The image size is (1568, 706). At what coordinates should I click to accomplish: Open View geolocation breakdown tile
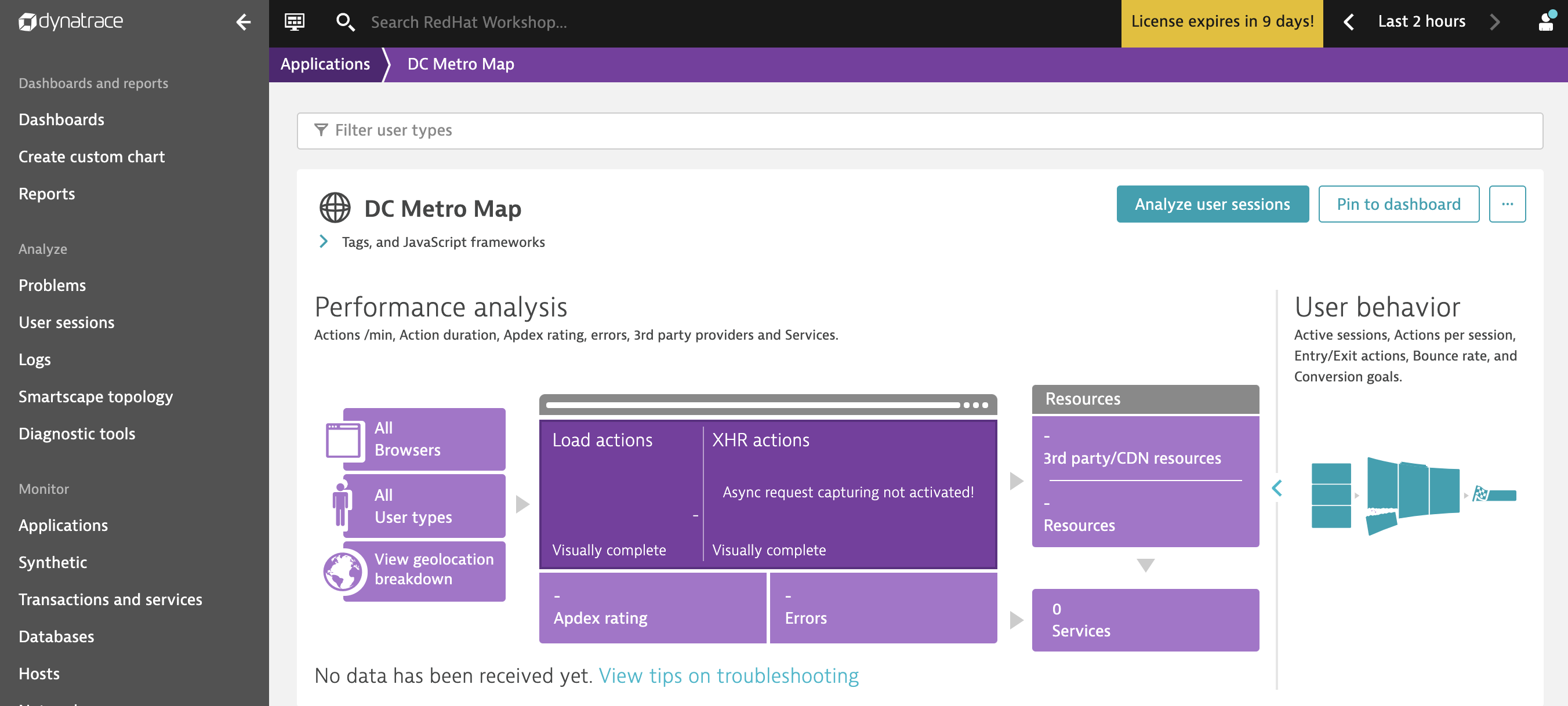click(424, 570)
